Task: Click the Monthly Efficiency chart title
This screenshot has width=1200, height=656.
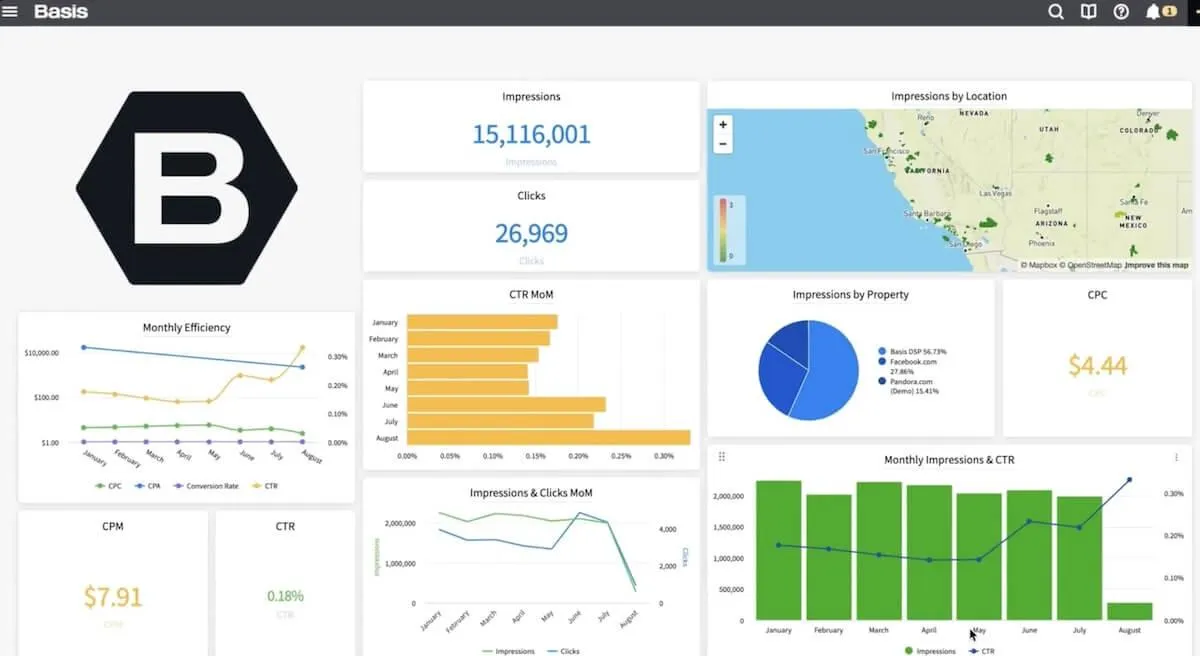Action: coord(186,327)
